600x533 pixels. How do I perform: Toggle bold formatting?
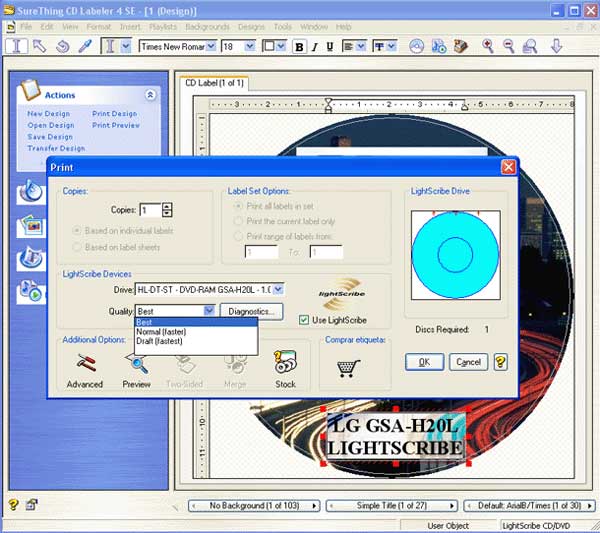(300, 47)
